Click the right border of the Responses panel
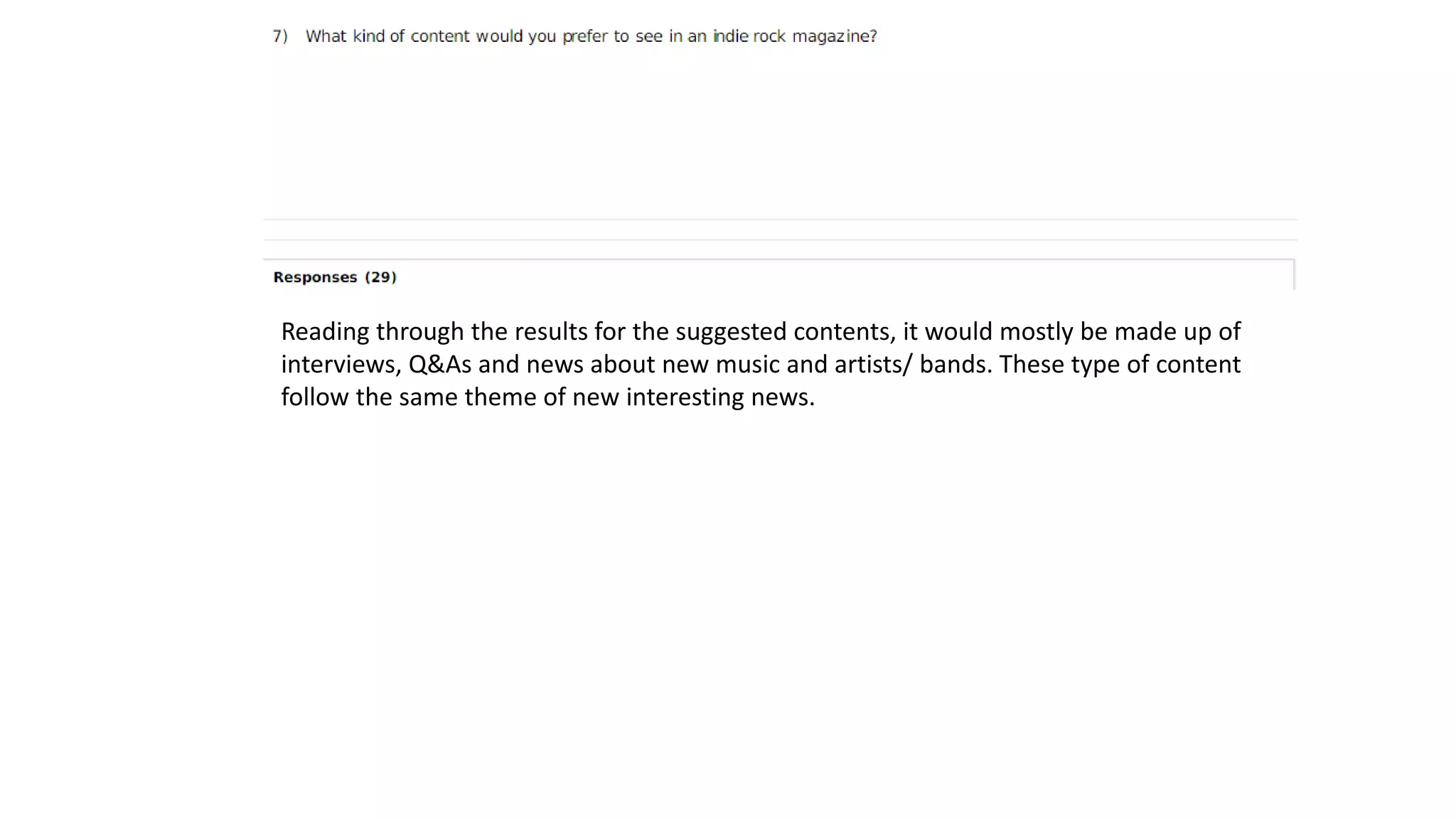 tap(1294, 275)
